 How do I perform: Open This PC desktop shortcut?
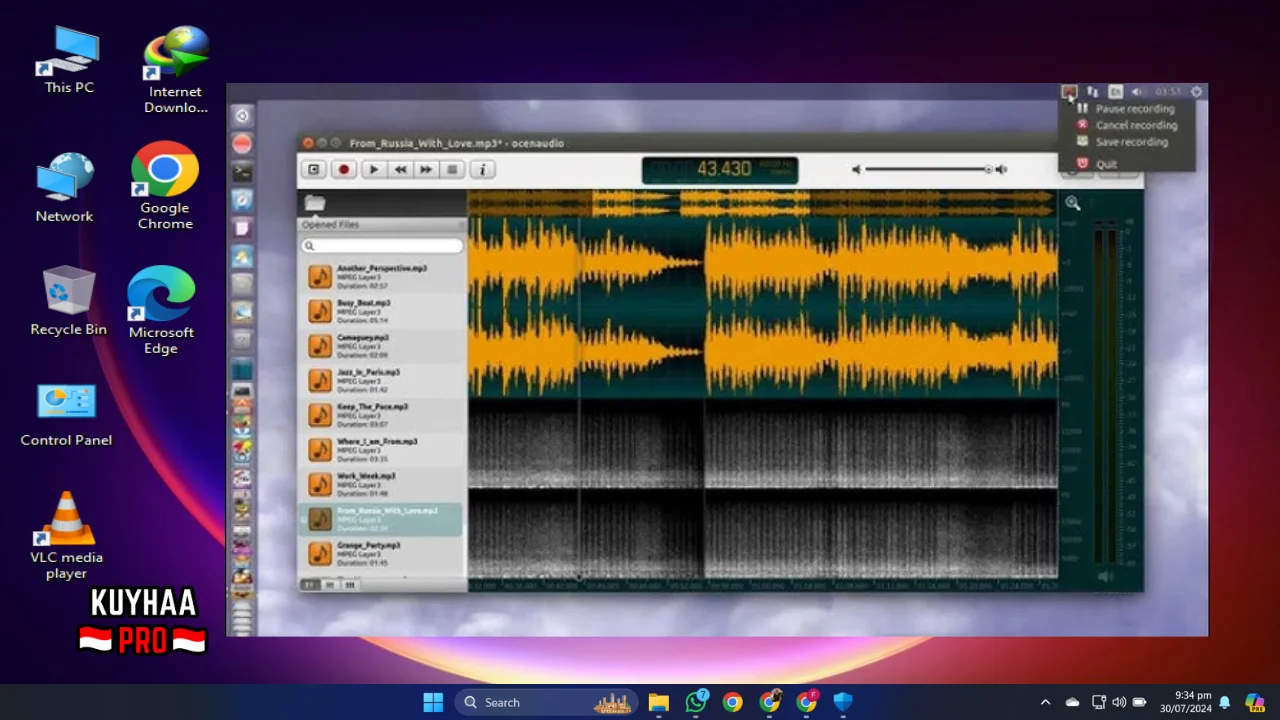[69, 61]
